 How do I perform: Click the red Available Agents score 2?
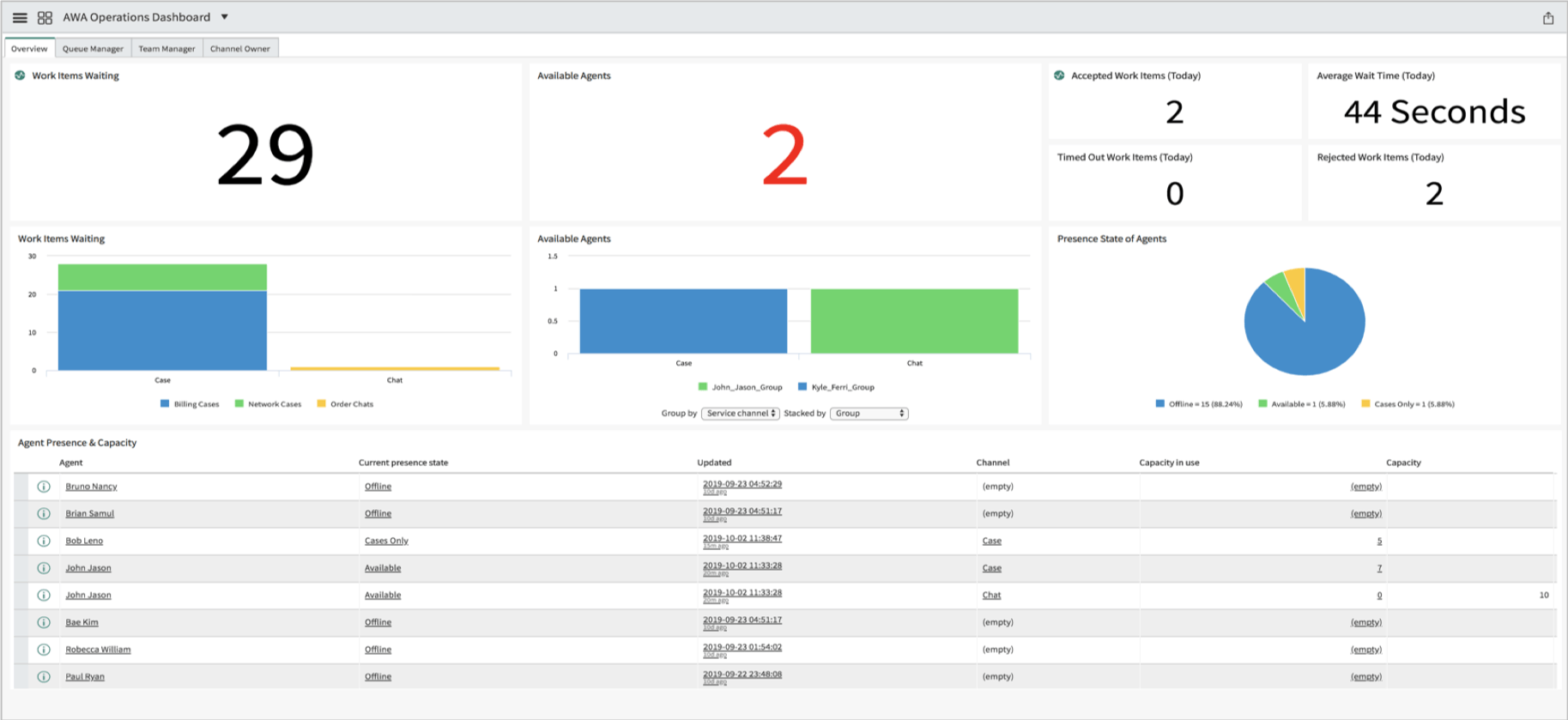pos(784,154)
